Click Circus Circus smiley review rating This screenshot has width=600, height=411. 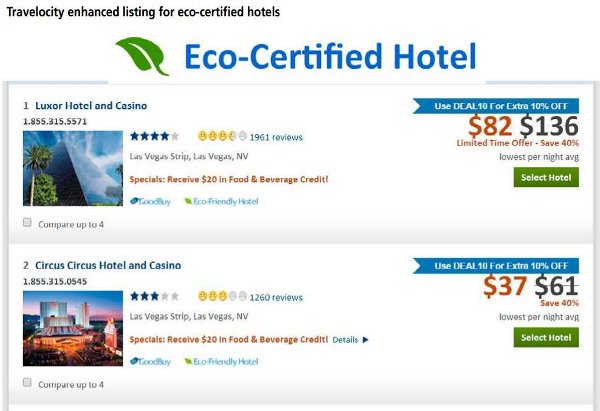(x=222, y=296)
